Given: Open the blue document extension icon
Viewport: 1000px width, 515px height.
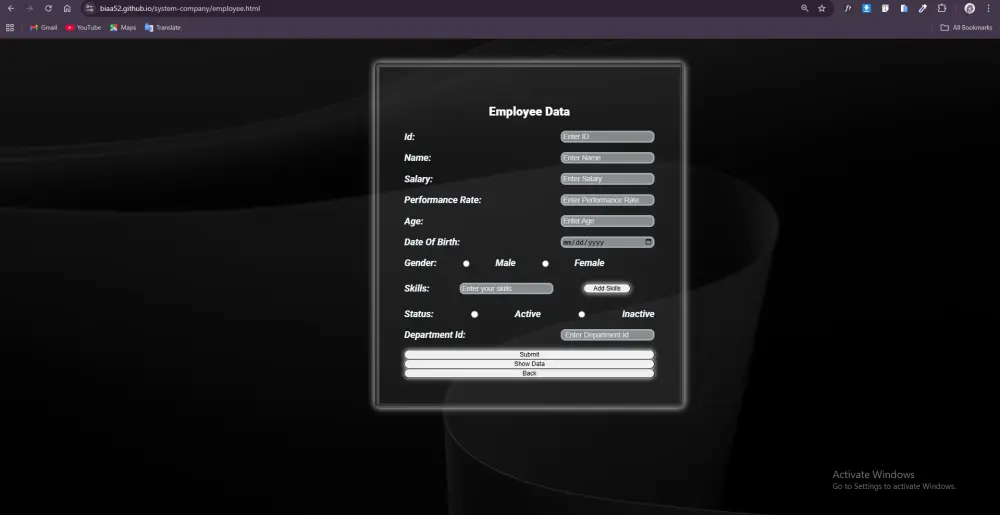Looking at the screenshot, I should [904, 8].
